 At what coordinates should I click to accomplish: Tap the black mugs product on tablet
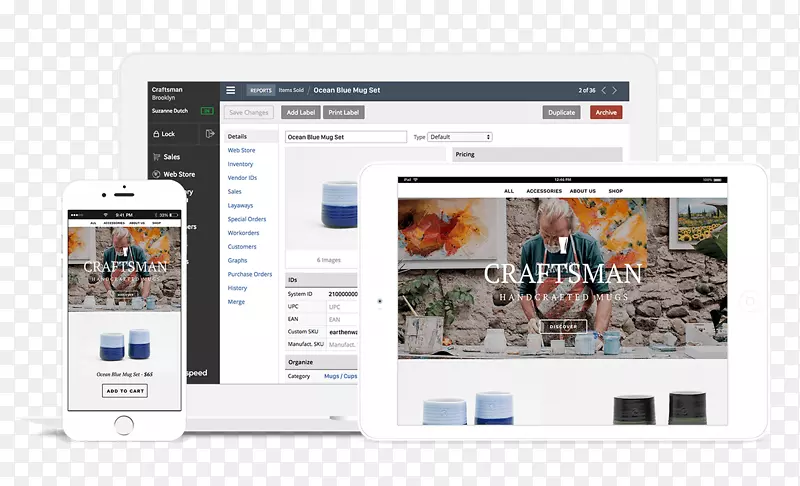[x=660, y=408]
